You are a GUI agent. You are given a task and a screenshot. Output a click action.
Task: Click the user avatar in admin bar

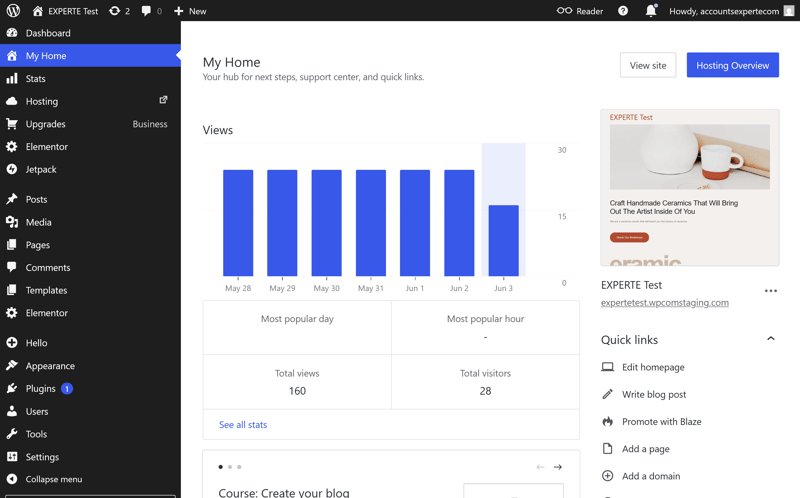(x=789, y=11)
